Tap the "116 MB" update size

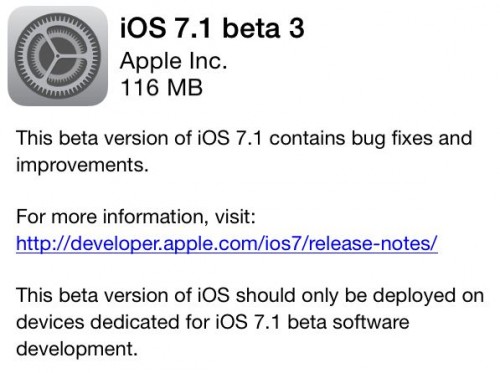pos(161,88)
